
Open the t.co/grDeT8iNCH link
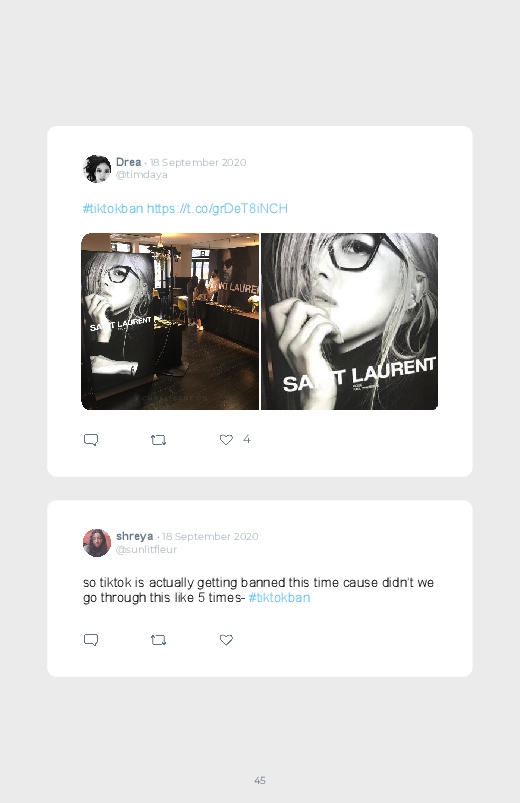[x=217, y=208]
